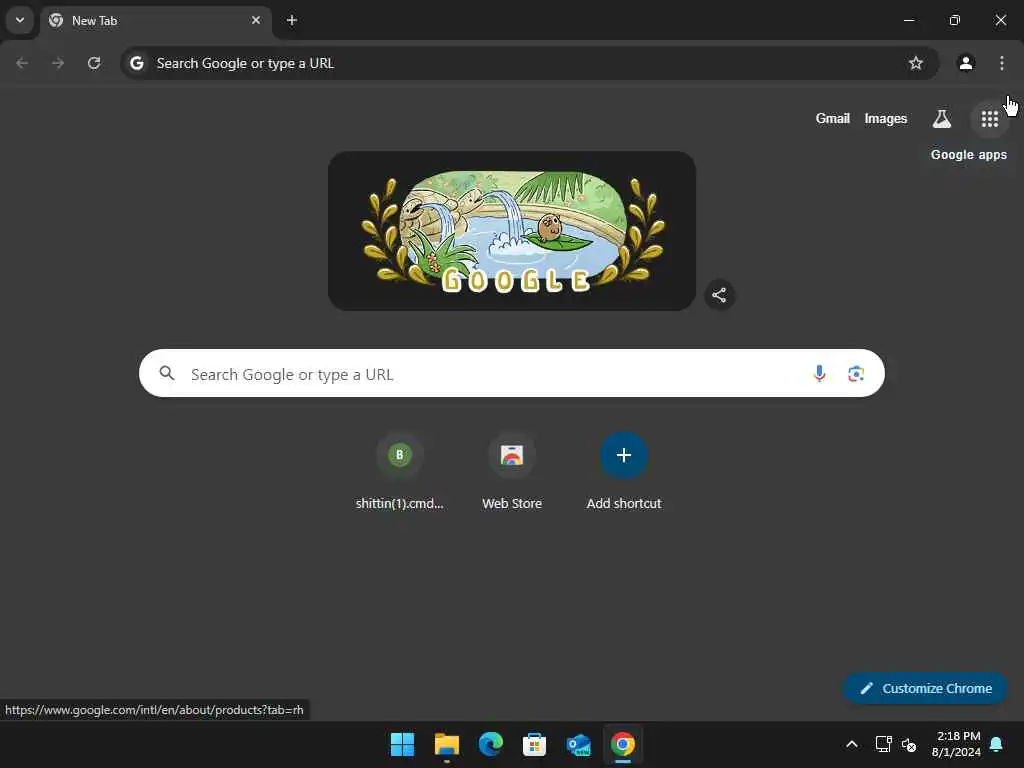Open the Windows Start menu
The width and height of the screenshot is (1024, 768).
click(402, 744)
